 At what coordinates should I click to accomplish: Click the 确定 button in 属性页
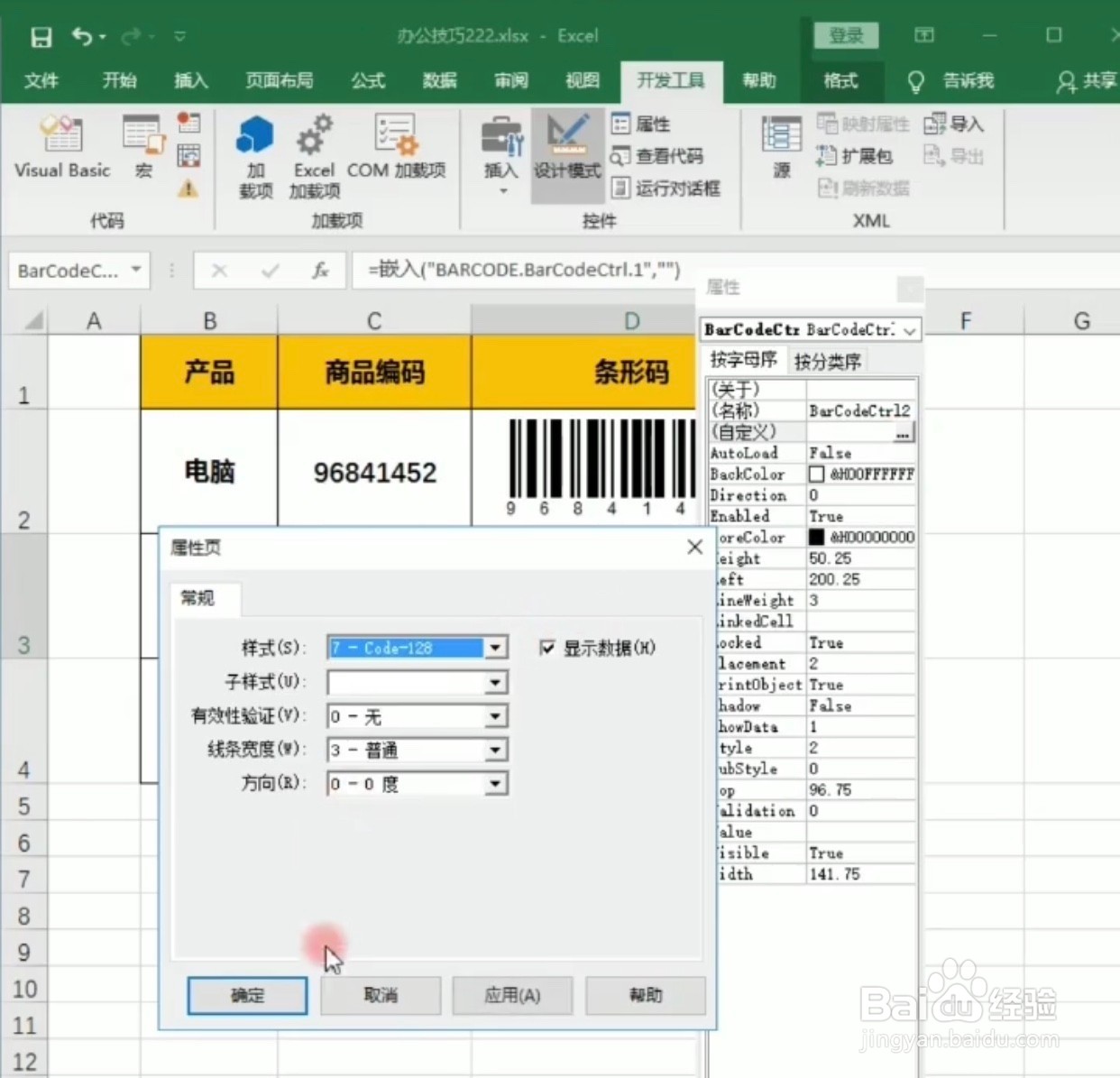(x=246, y=996)
